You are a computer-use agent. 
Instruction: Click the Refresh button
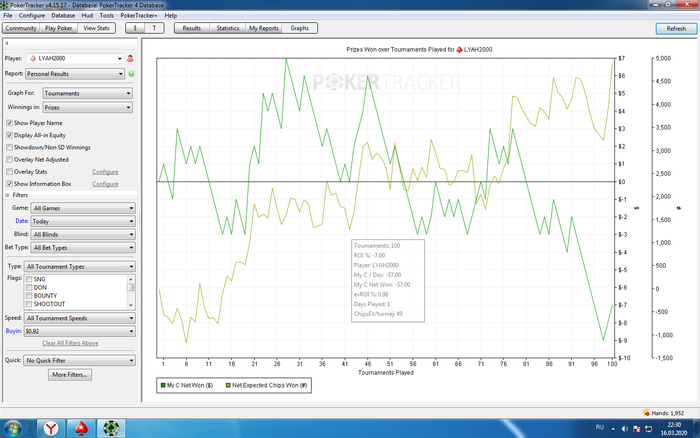click(676, 29)
